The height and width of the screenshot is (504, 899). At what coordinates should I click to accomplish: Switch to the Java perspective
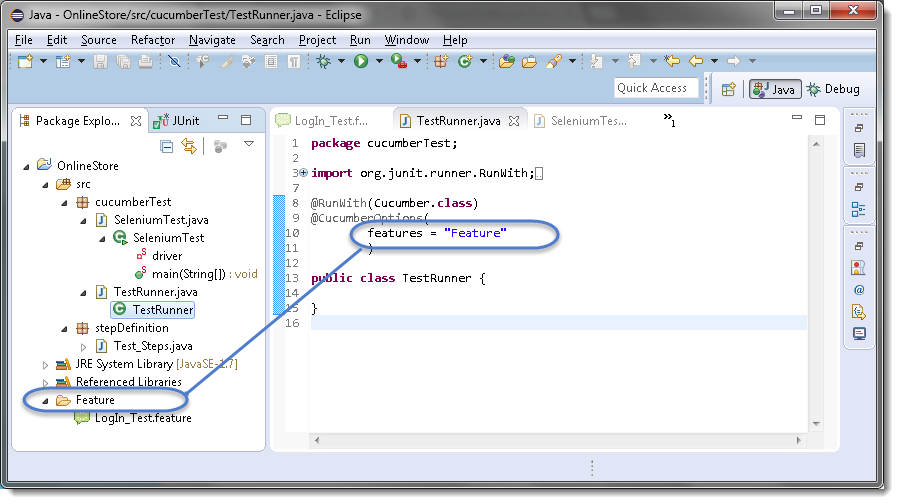point(775,89)
